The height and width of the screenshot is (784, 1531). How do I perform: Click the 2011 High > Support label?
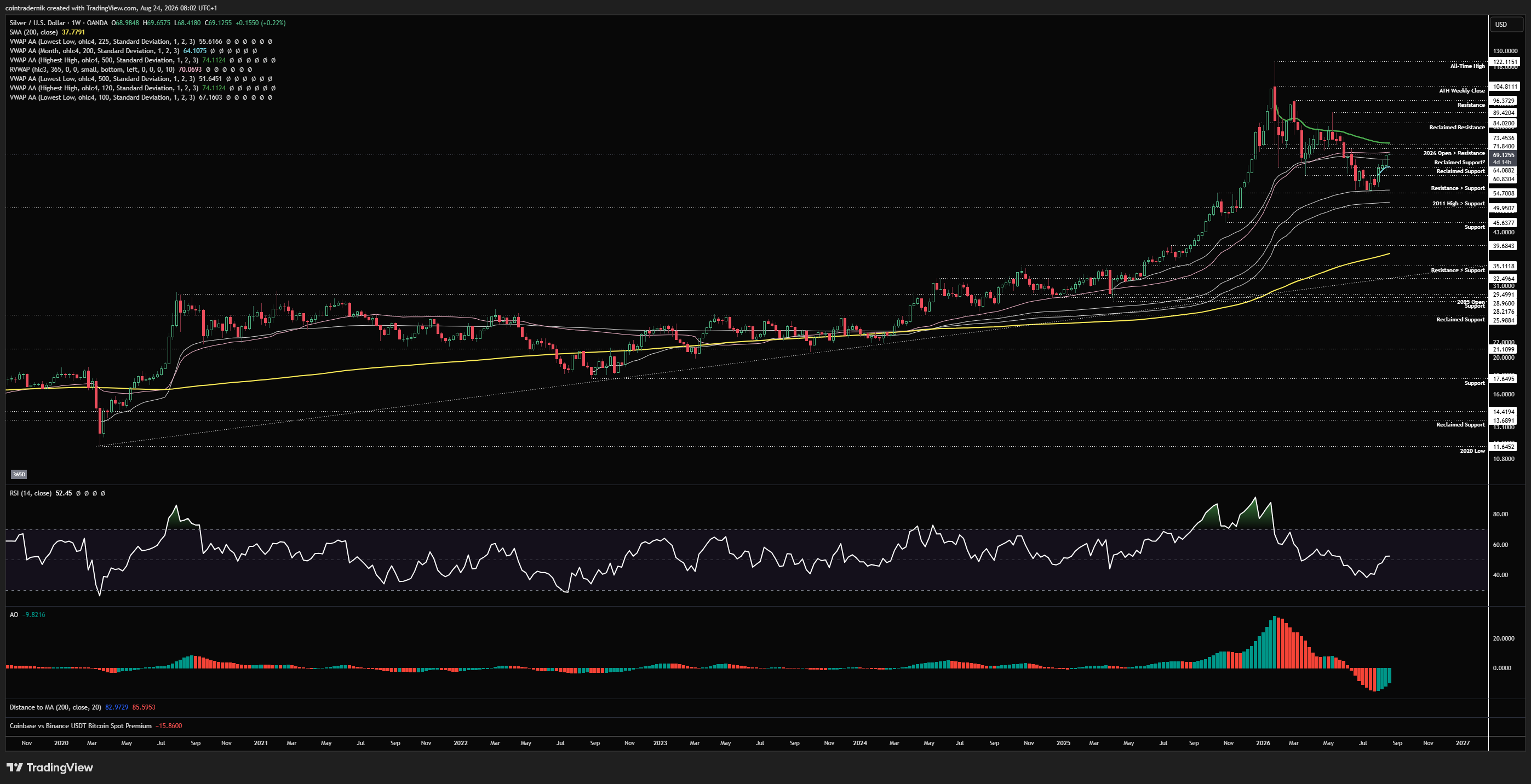point(1459,203)
